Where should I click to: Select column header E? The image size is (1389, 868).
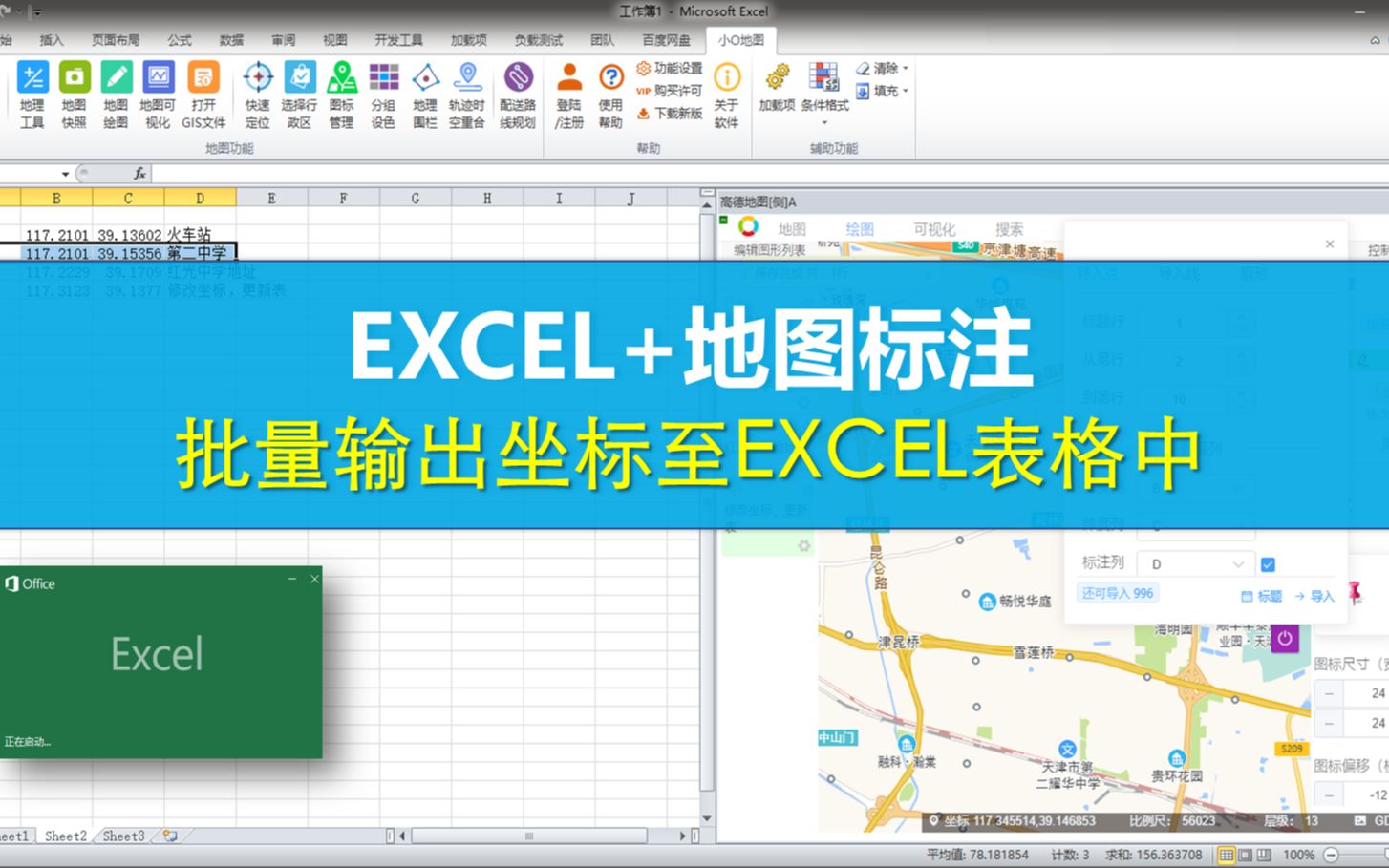(x=272, y=199)
